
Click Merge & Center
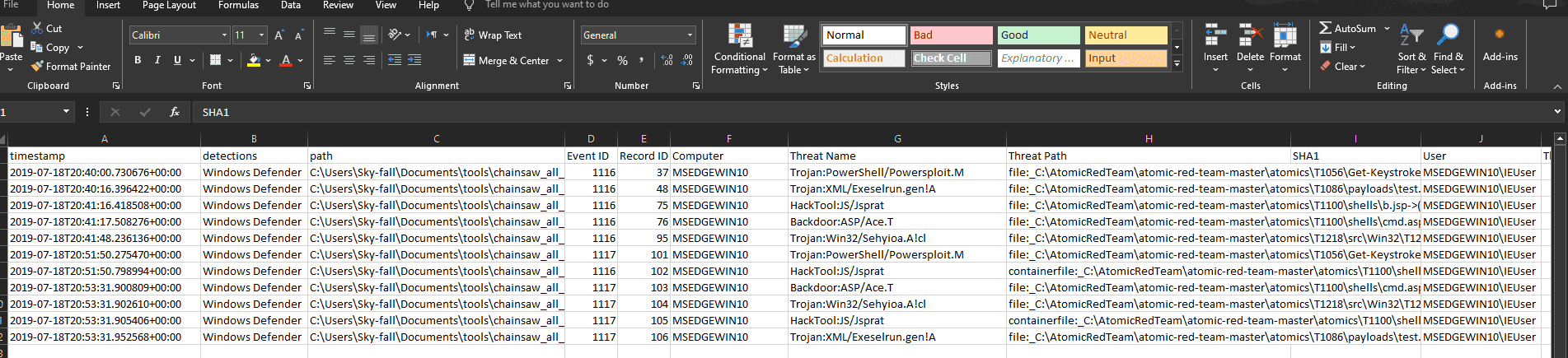click(506, 61)
